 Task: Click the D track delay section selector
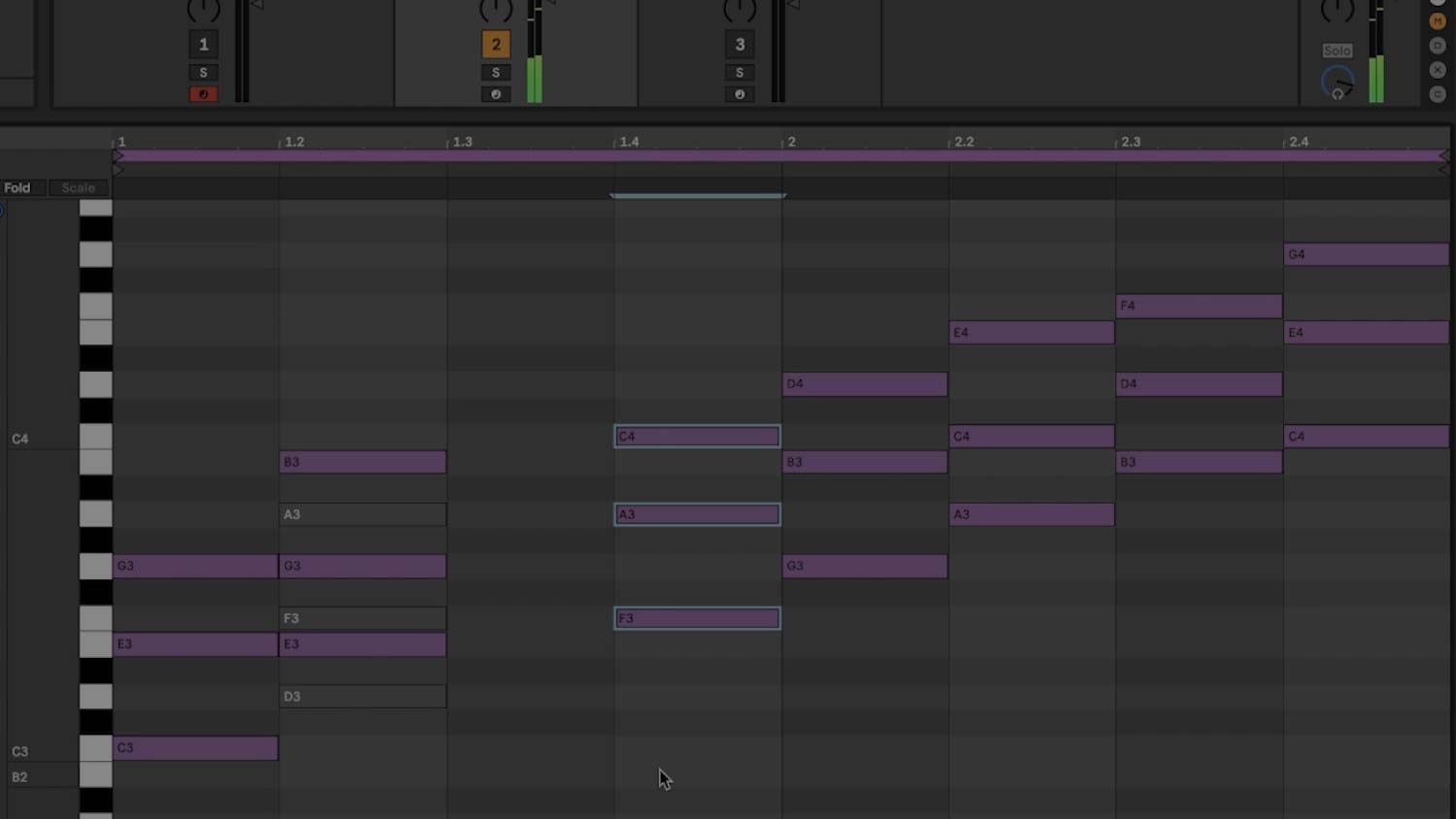tap(1438, 46)
